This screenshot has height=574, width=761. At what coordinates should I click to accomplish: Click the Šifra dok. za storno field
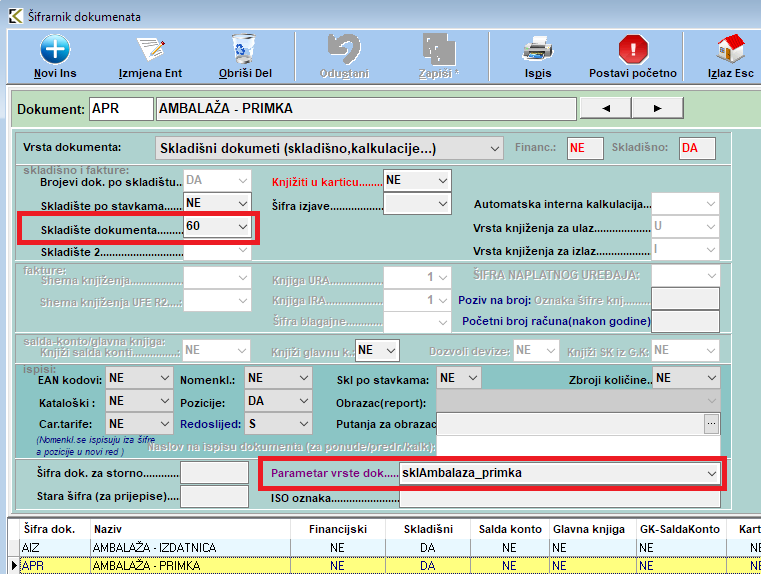(x=215, y=473)
